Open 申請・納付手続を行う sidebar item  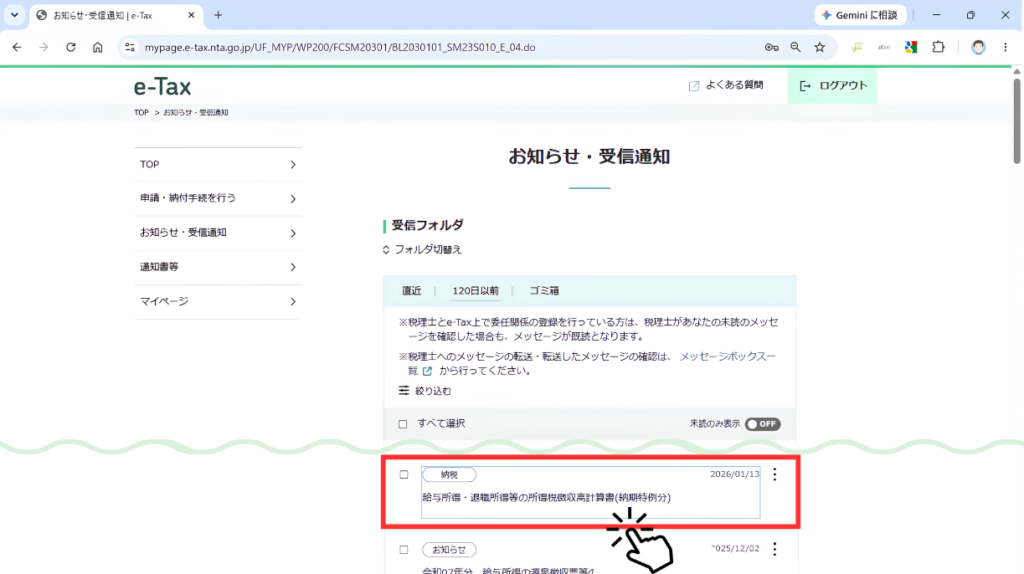click(218, 199)
